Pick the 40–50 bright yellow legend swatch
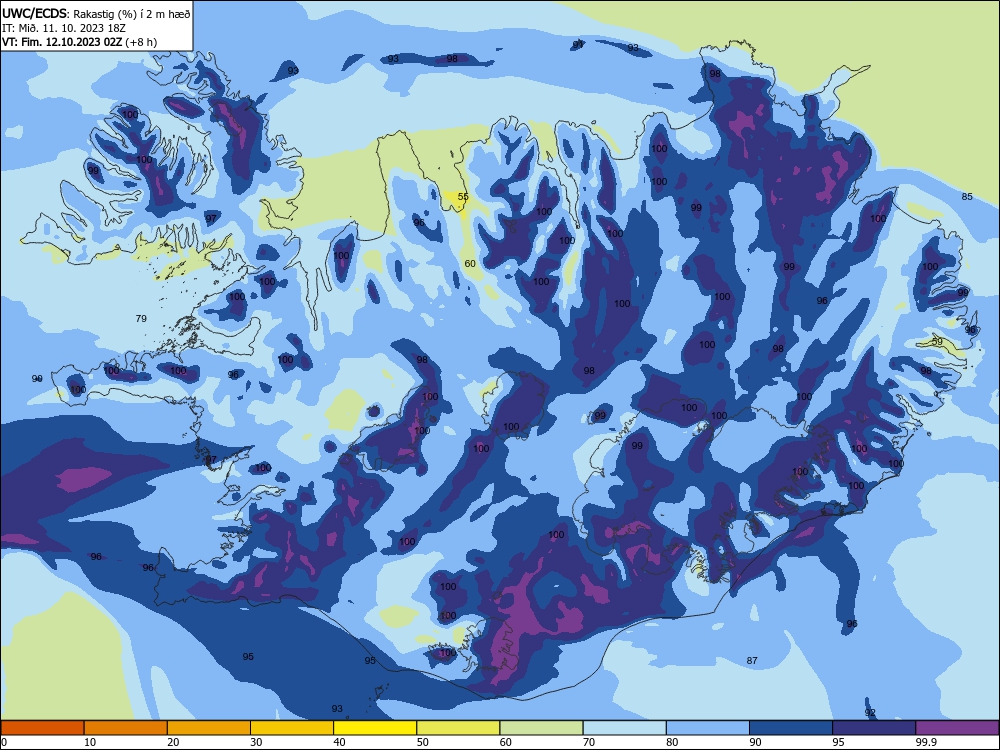The height and width of the screenshot is (750, 1000). 375,728
